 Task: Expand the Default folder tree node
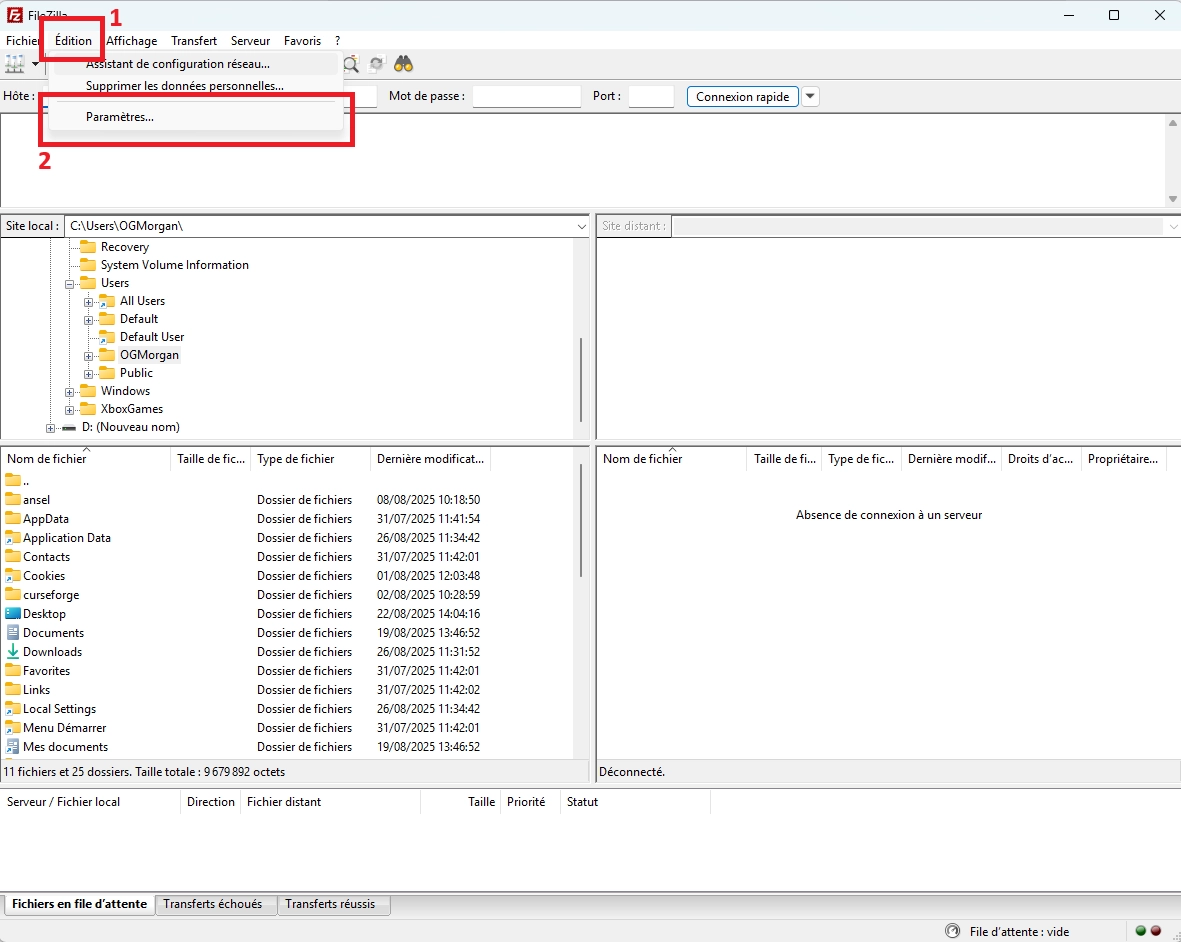coord(88,320)
